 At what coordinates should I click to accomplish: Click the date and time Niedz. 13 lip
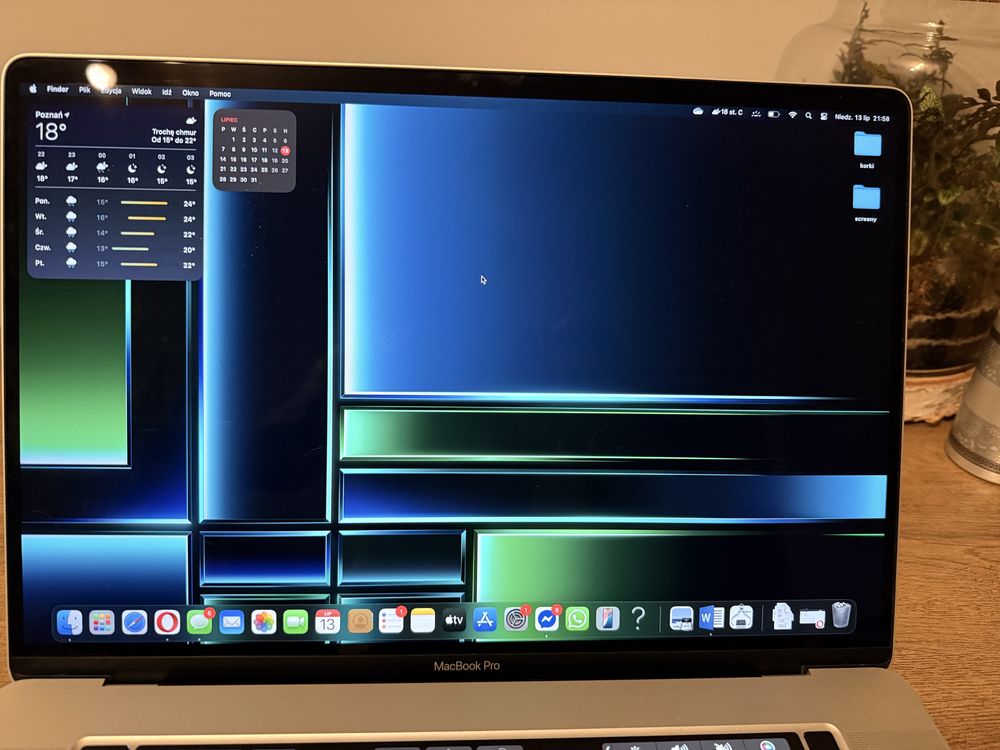click(x=862, y=117)
